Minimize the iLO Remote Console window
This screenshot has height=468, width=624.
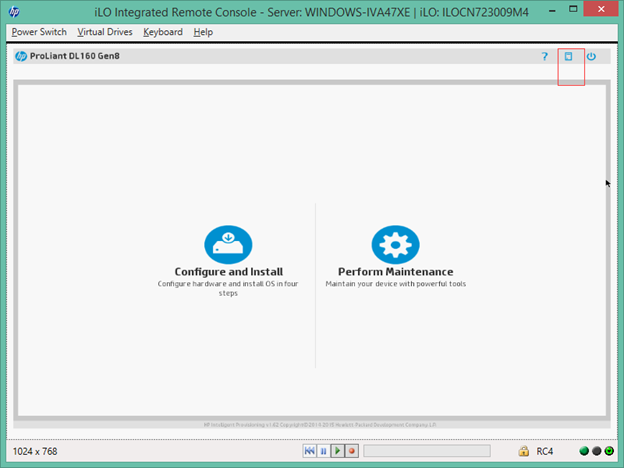click(x=552, y=10)
